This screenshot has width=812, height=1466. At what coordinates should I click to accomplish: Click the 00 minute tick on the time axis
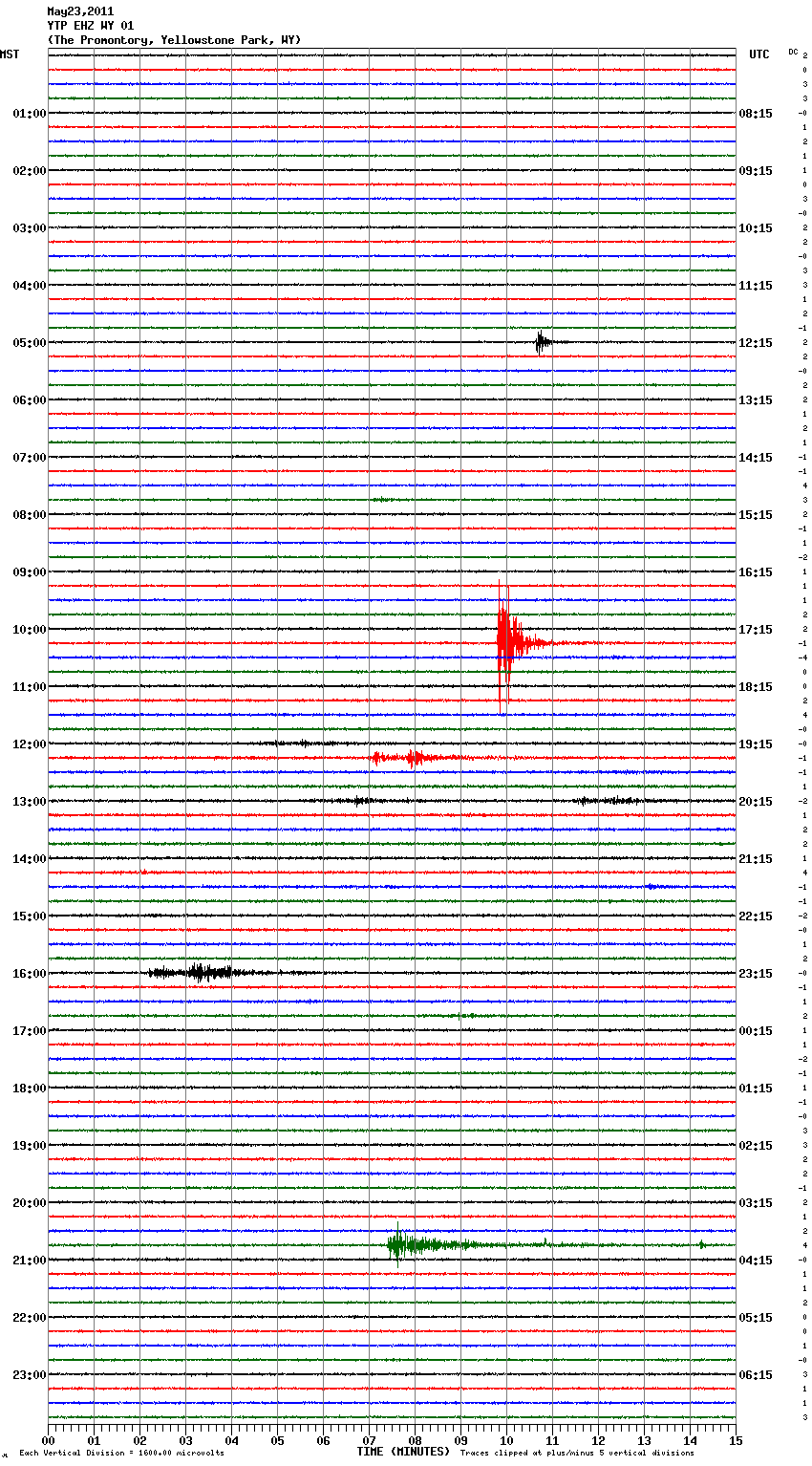coord(48,1440)
